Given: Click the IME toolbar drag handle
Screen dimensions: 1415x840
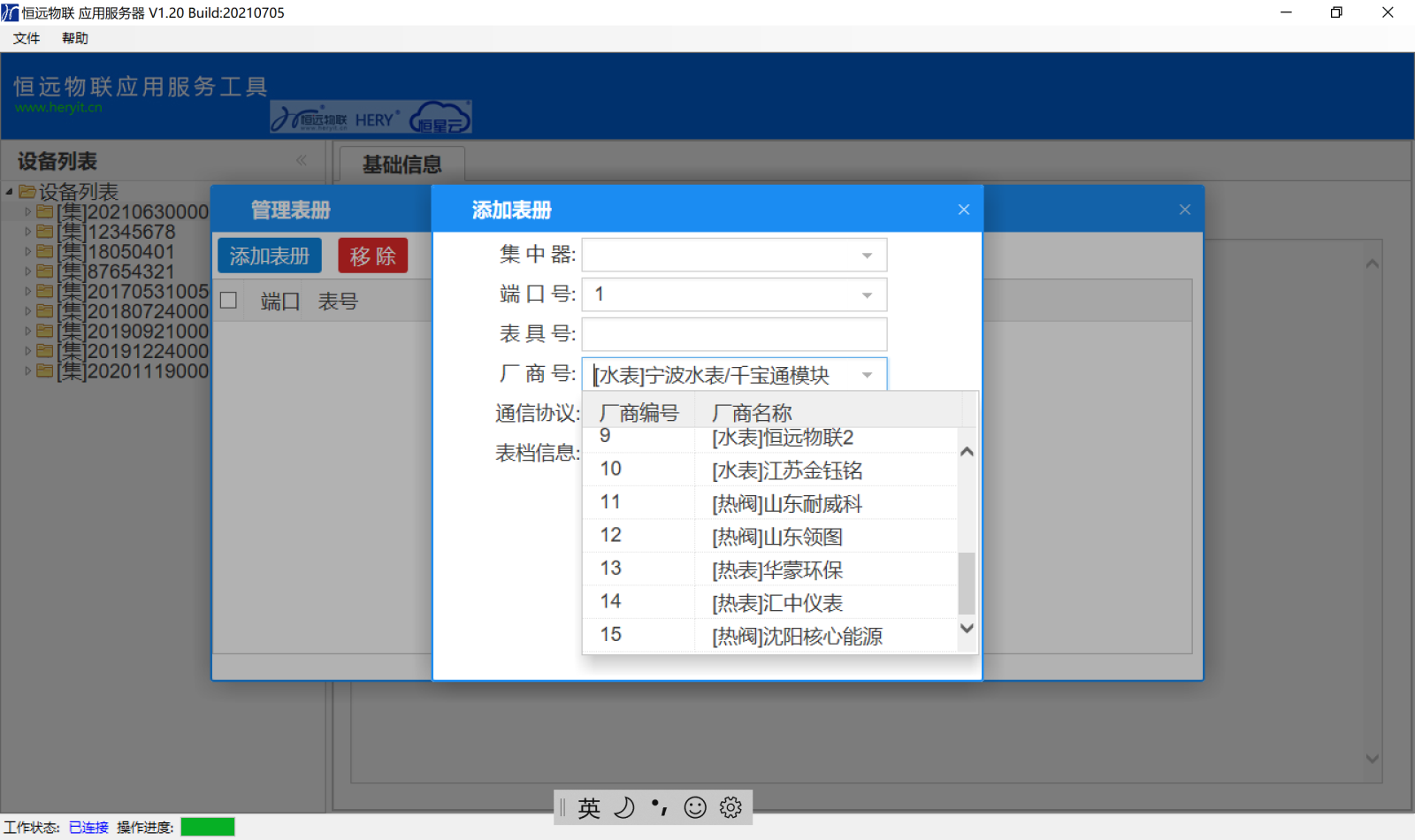Looking at the screenshot, I should pos(562,807).
